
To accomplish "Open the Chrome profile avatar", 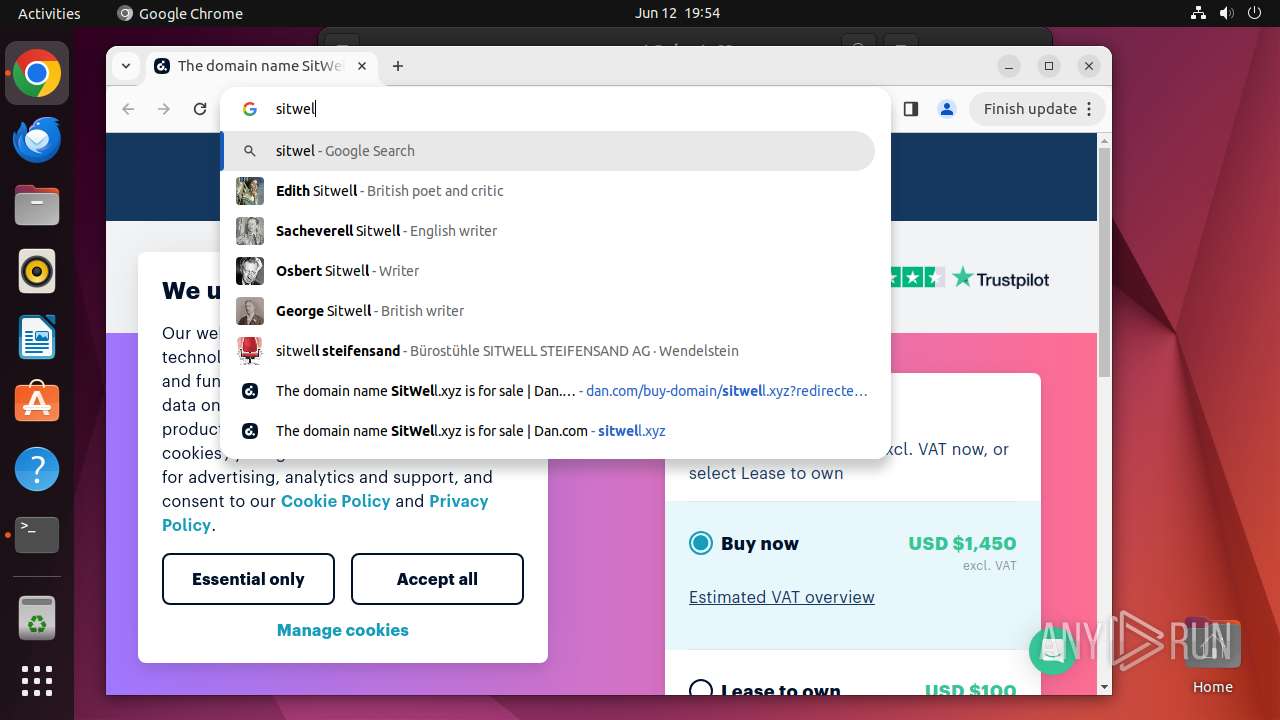I will coord(946,109).
